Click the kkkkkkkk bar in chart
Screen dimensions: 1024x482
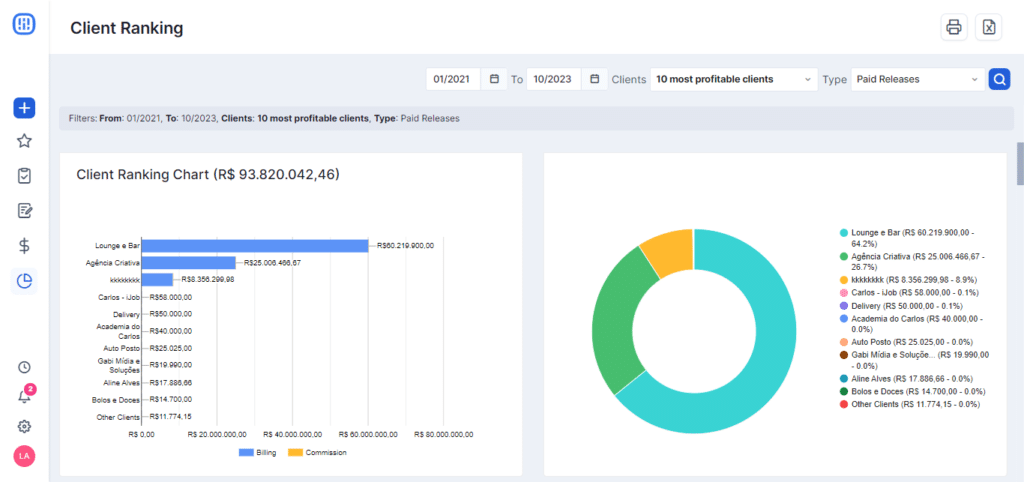click(157, 280)
